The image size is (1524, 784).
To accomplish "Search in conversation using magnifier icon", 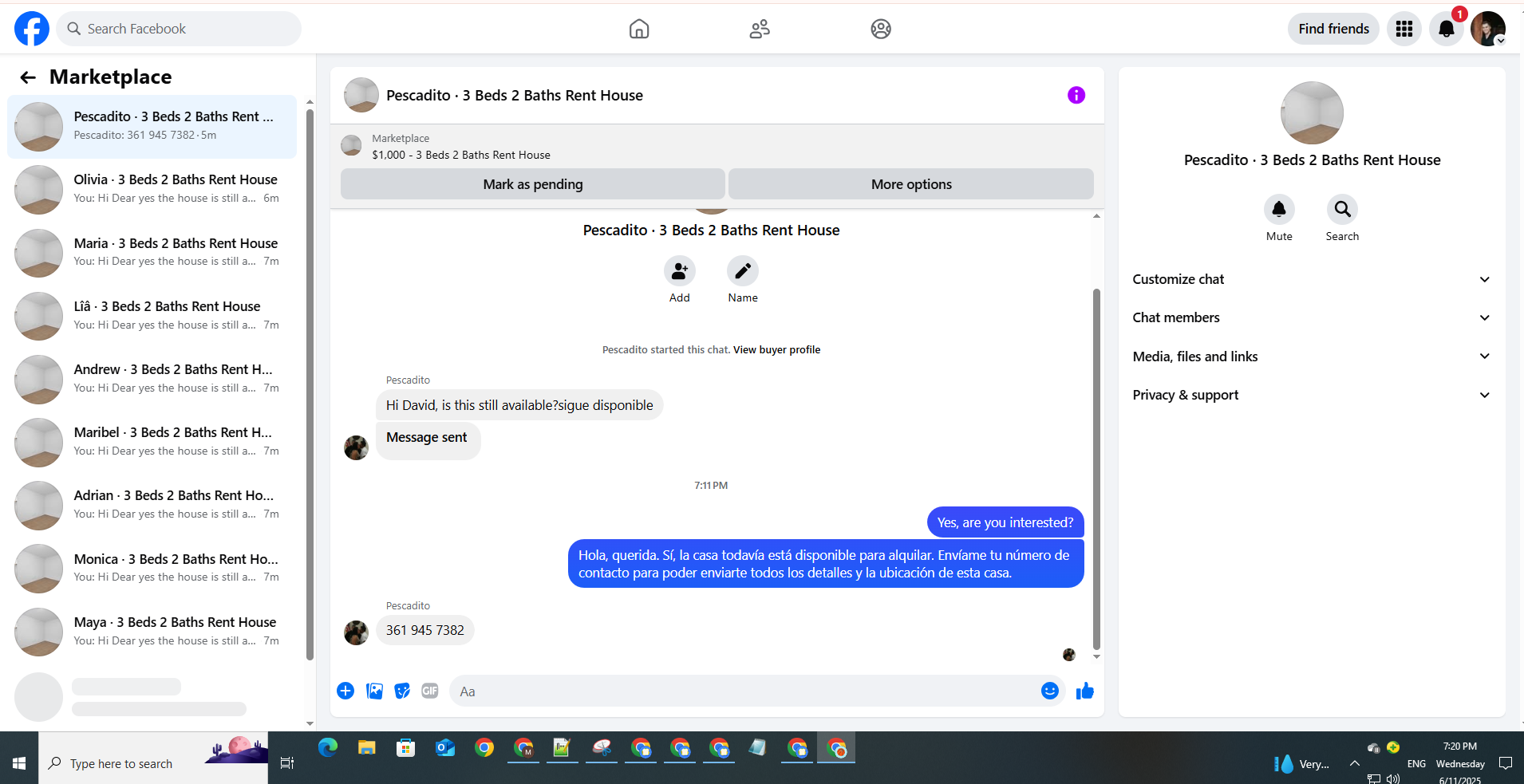I will (x=1343, y=209).
